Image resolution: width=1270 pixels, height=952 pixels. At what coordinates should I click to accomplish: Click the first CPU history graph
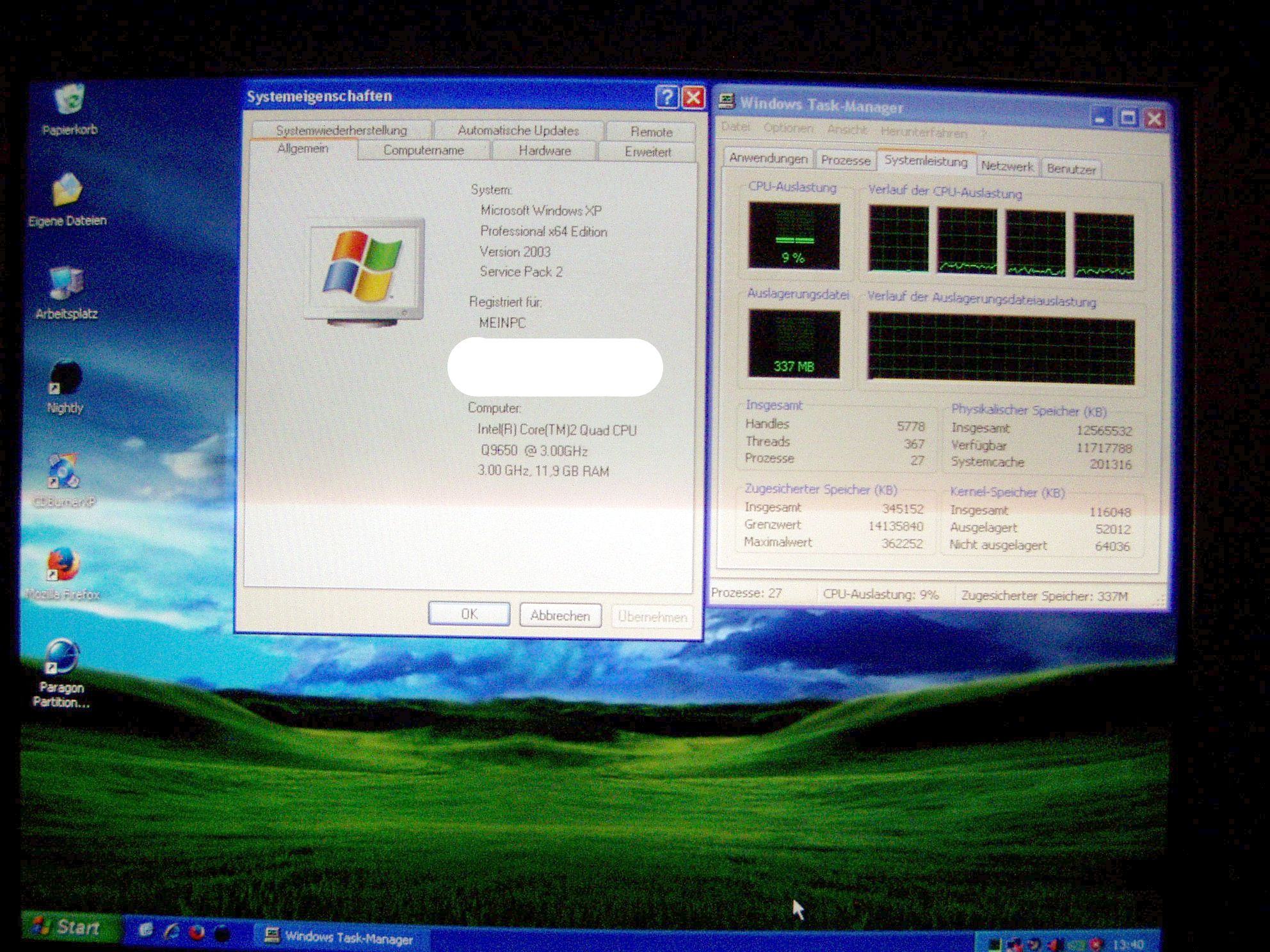point(898,239)
